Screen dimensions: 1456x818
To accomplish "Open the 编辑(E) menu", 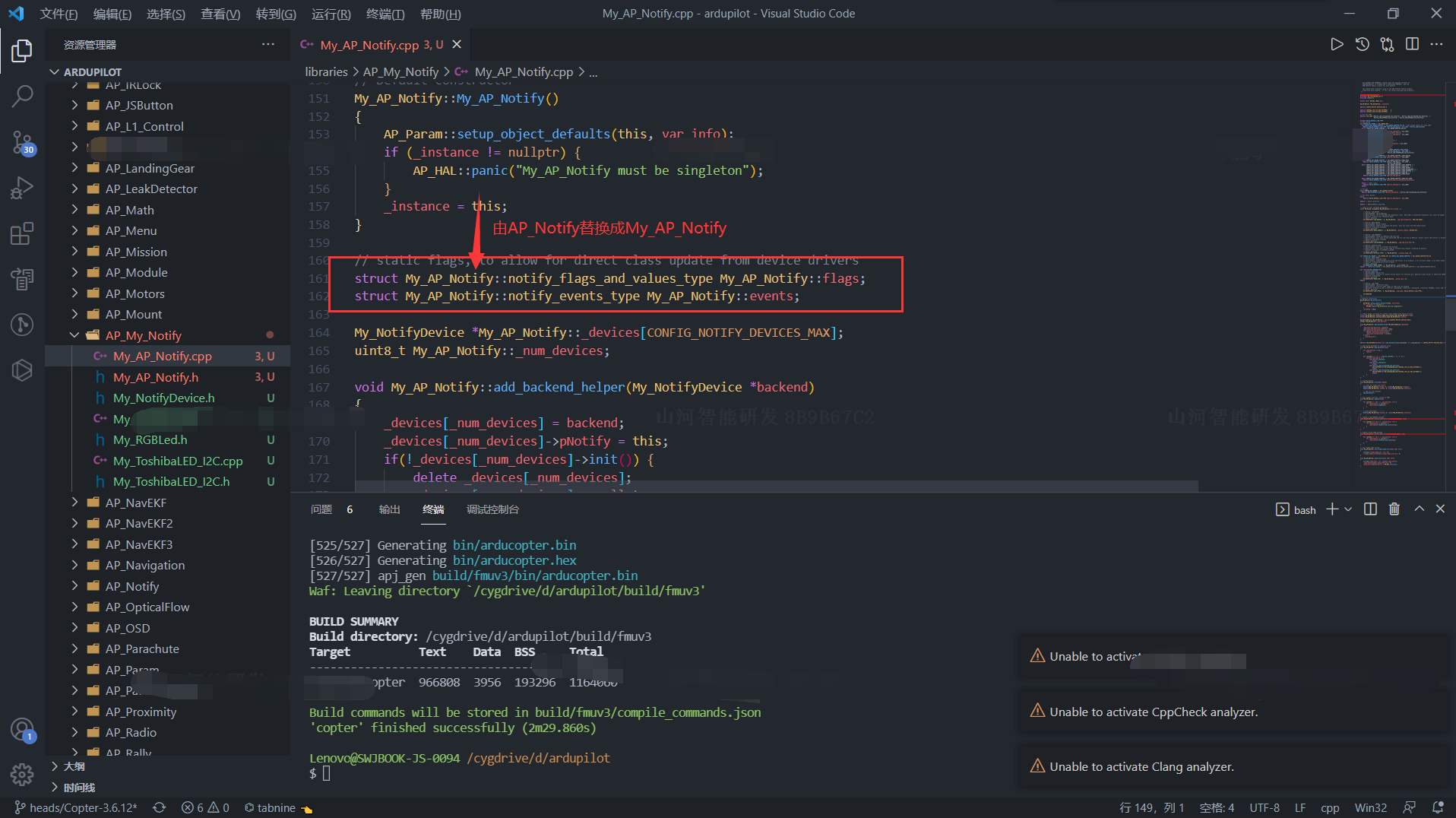I will [112, 14].
